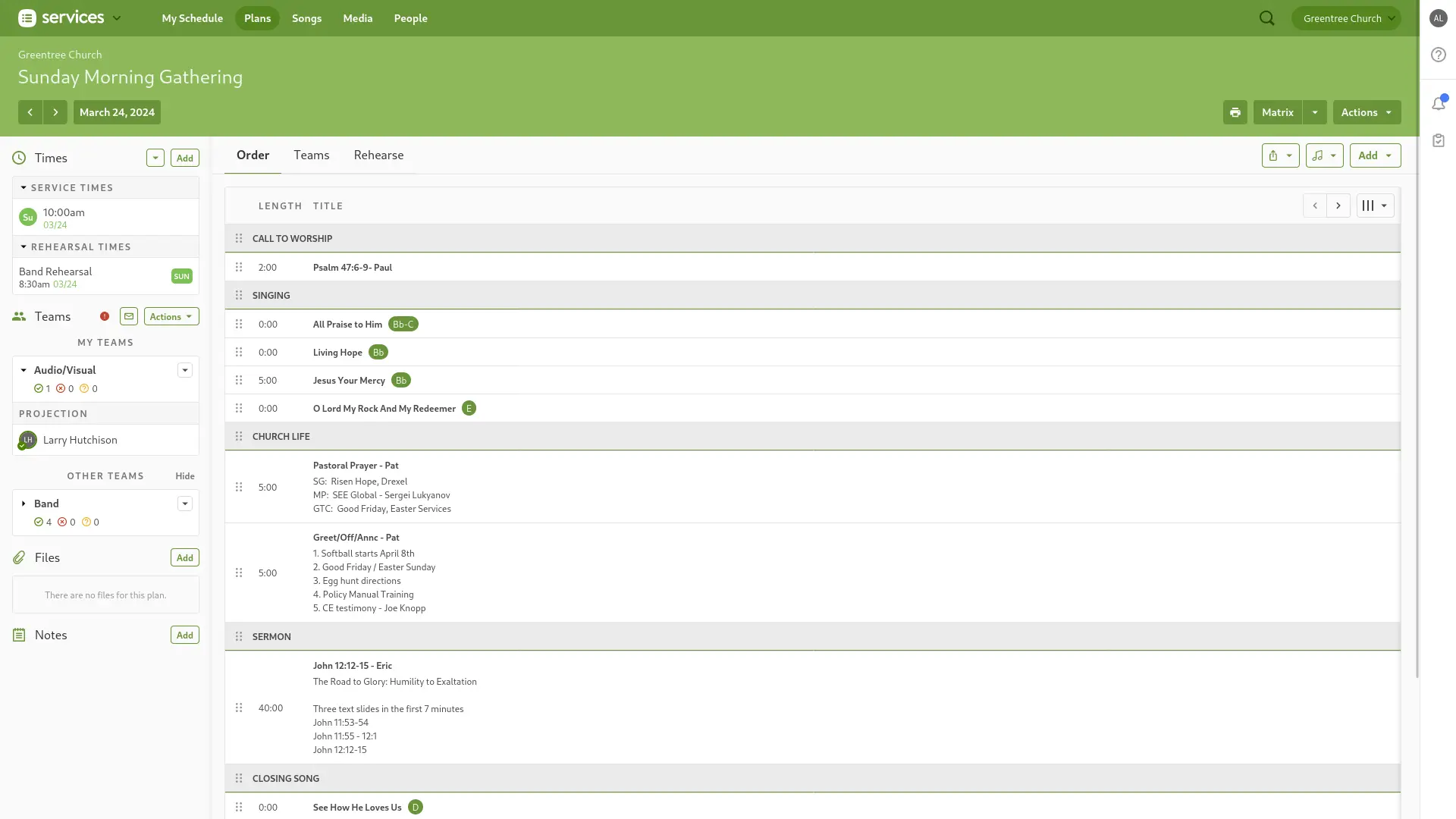Viewport: 1456px width, 819px height.
Task: Collapse the Rehearsal Times section
Action: (24, 246)
